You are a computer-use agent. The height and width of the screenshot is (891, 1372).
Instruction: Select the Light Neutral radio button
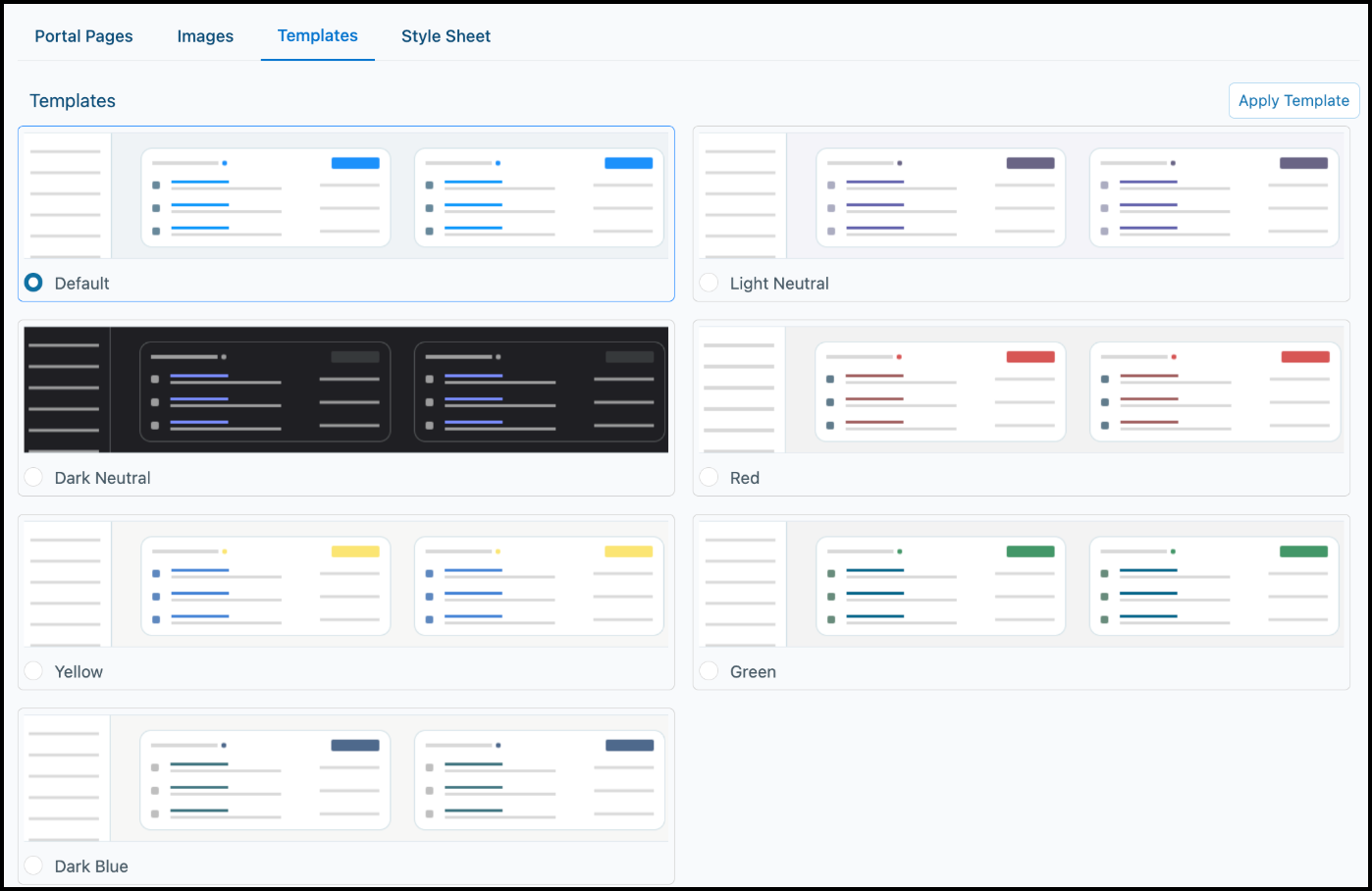(x=709, y=282)
